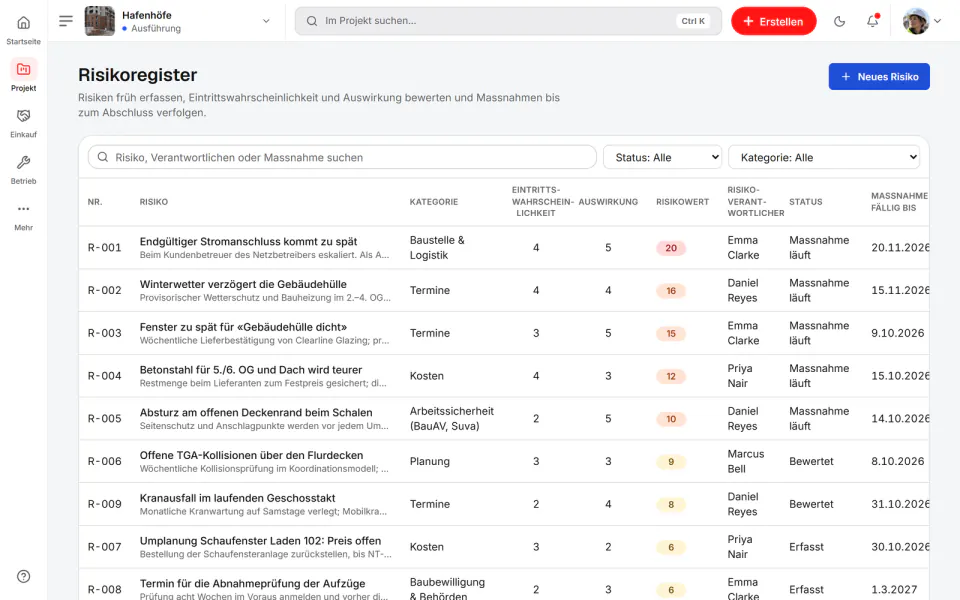Click Daniel Reyes in R-005 row
The image size is (960, 600).
[743, 419]
